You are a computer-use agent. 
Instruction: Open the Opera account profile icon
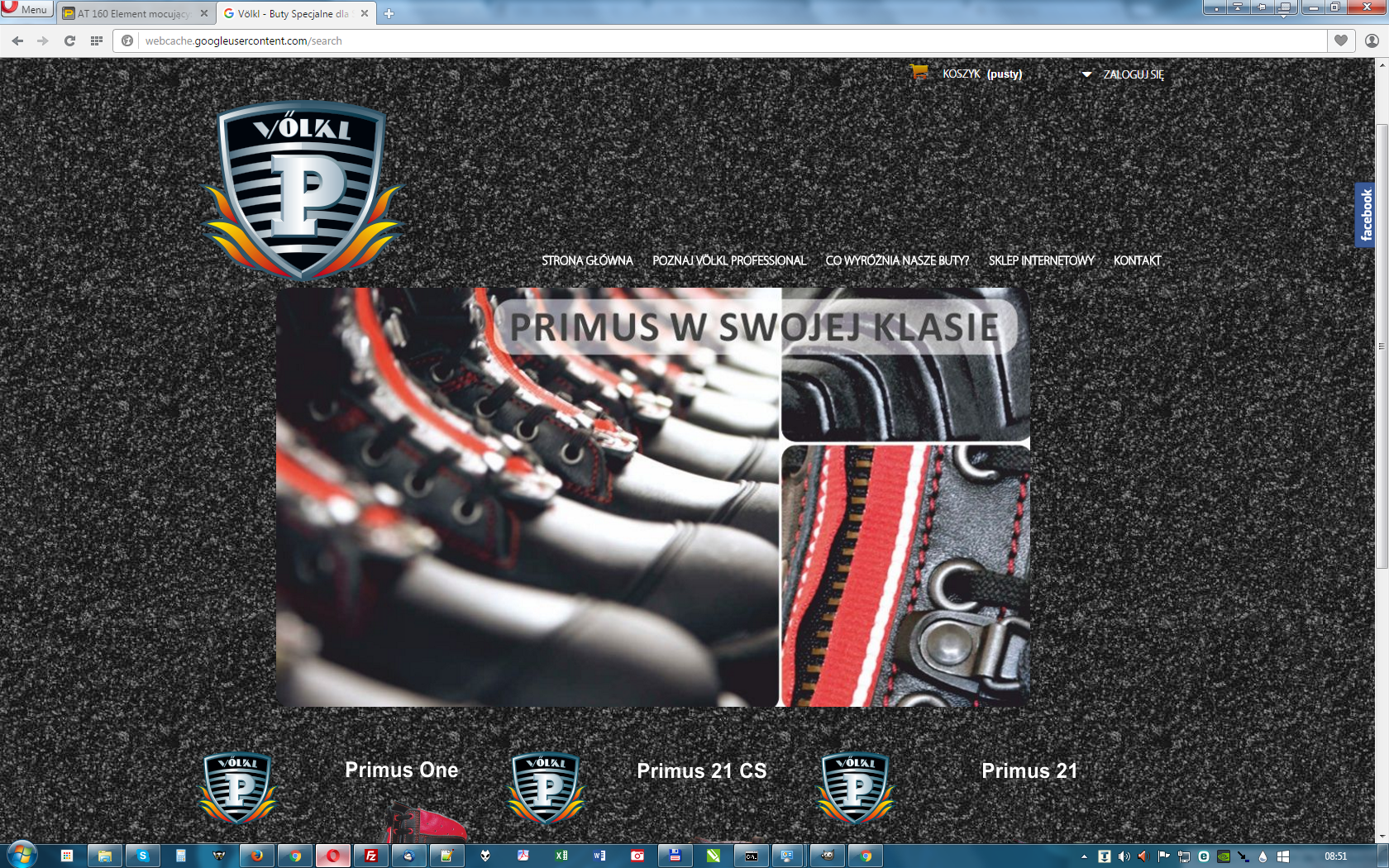[1372, 41]
